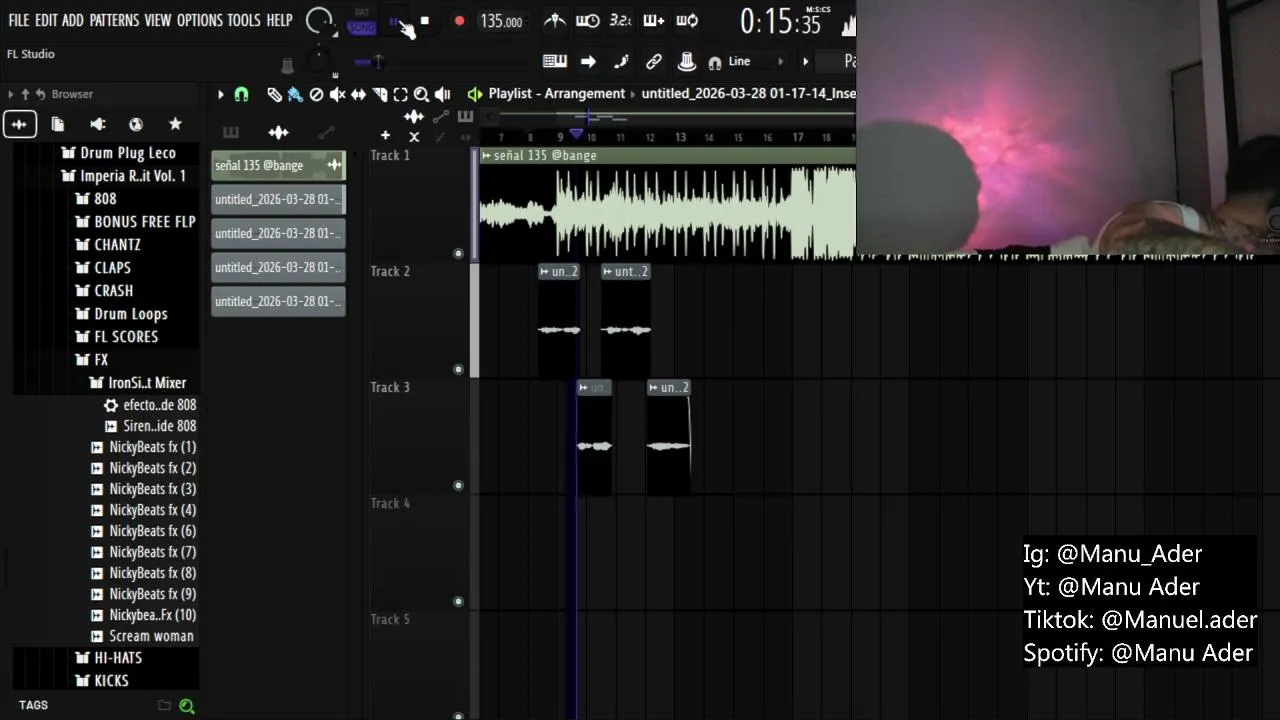Click the 135.000 tempo field
The height and width of the screenshot is (720, 1280).
(x=501, y=21)
